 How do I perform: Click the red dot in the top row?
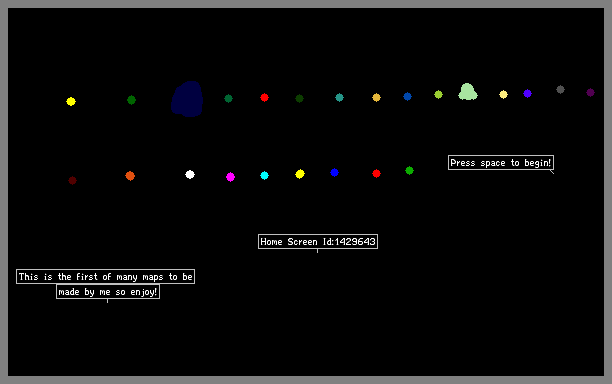(x=264, y=98)
